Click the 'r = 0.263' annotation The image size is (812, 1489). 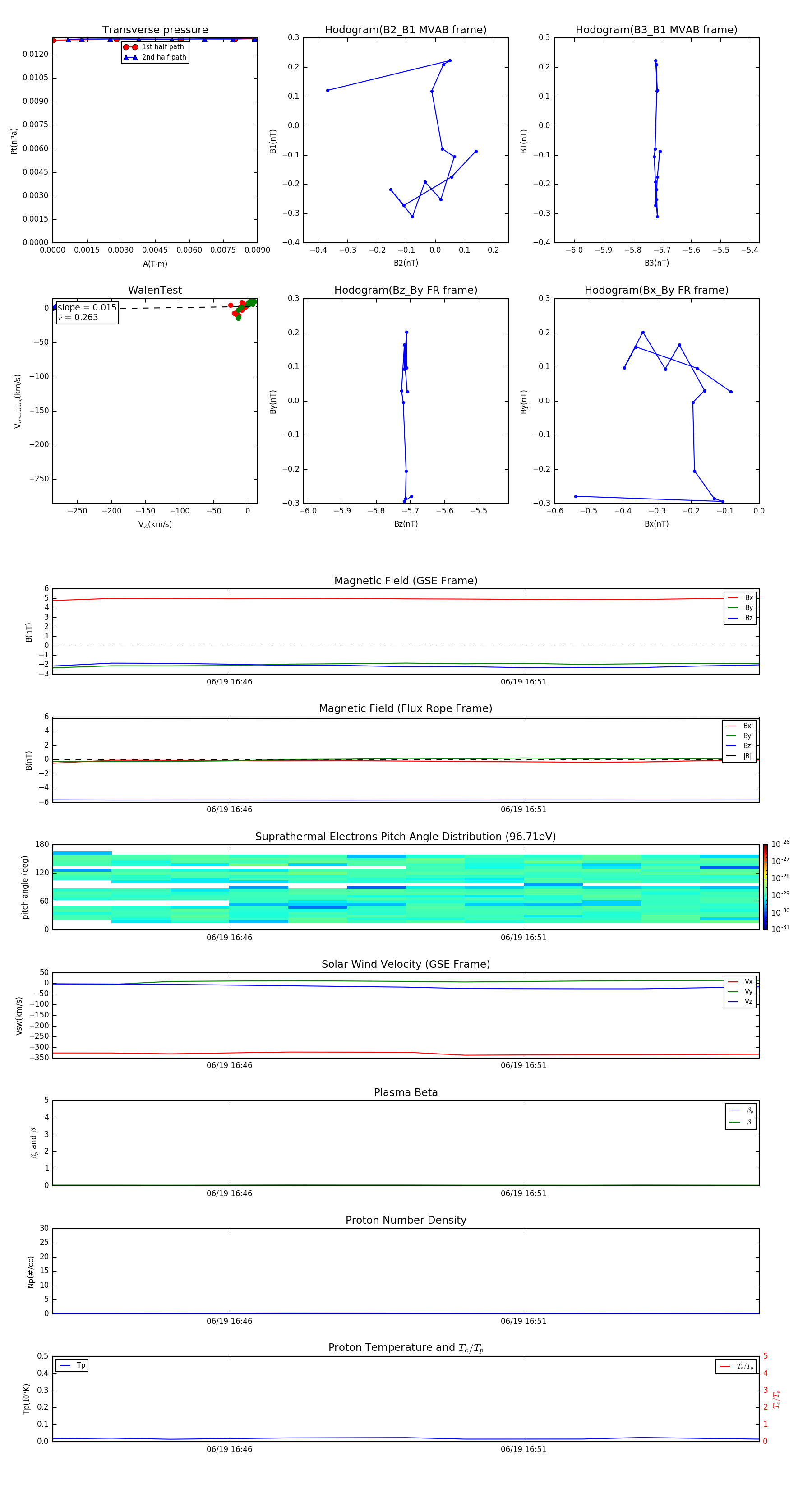tap(78, 317)
